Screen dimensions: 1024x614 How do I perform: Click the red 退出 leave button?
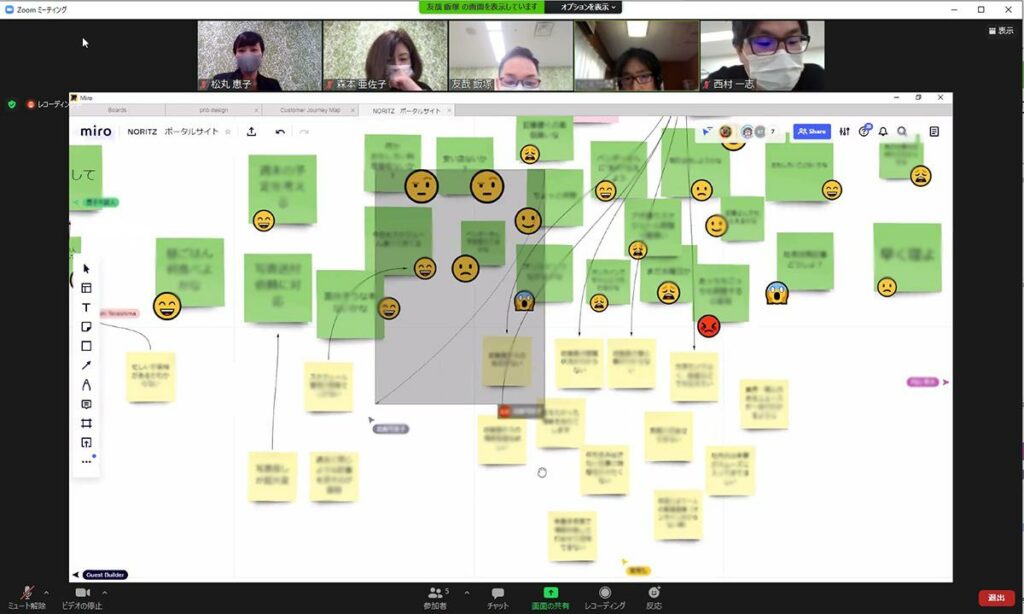coord(996,598)
